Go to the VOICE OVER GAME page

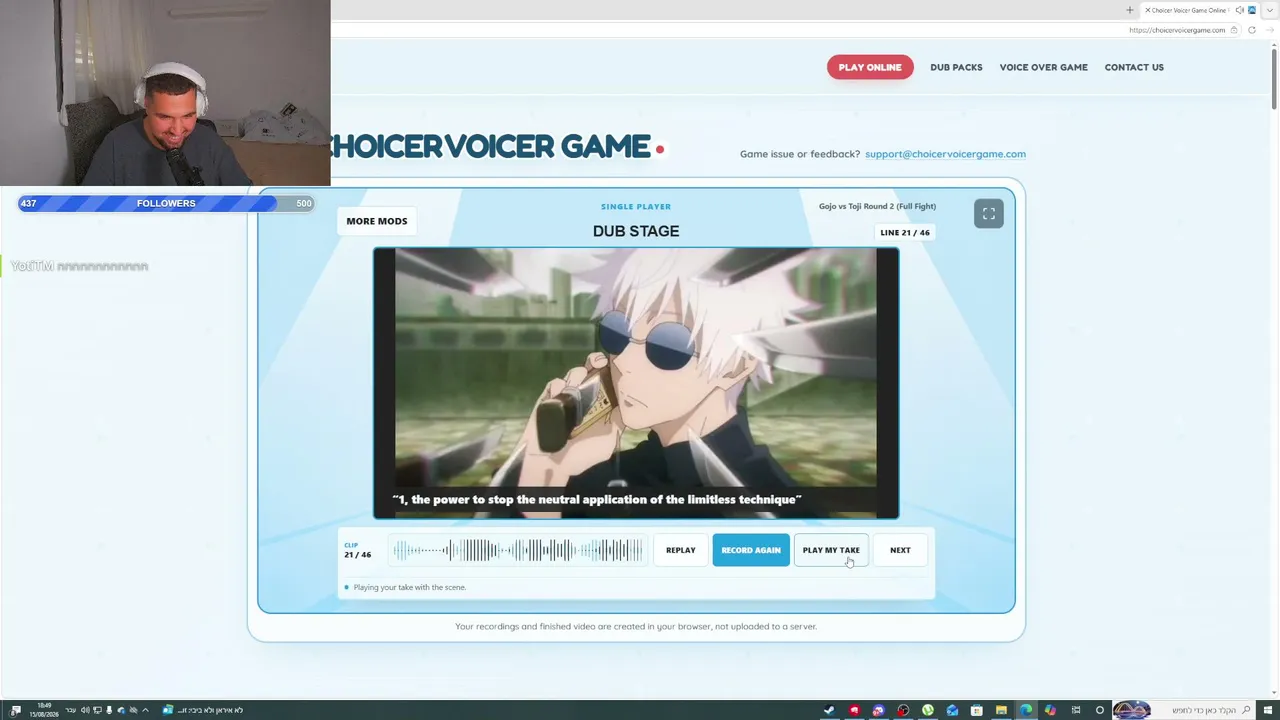click(1043, 67)
